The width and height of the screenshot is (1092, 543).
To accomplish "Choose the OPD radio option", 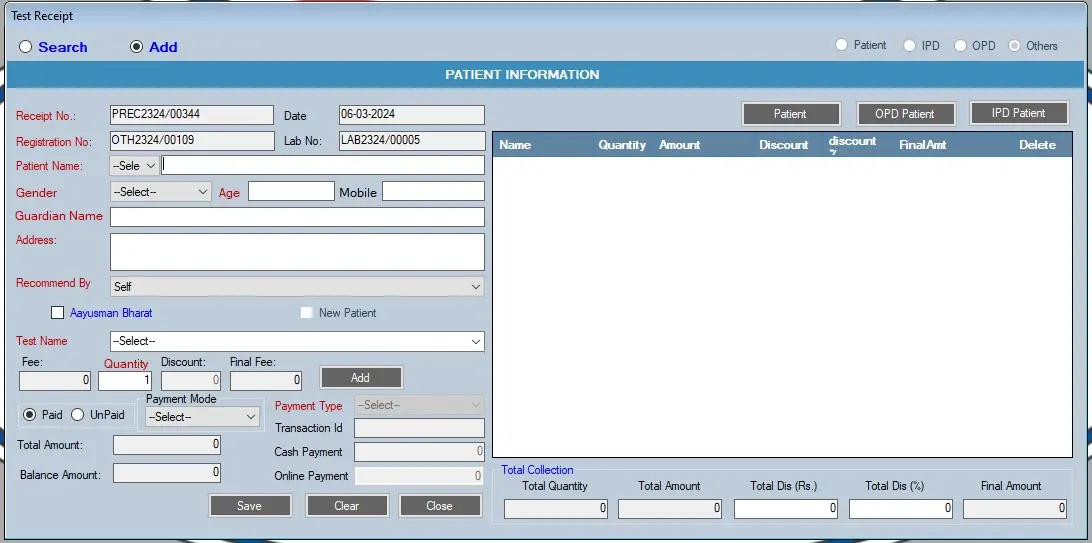I will point(960,46).
